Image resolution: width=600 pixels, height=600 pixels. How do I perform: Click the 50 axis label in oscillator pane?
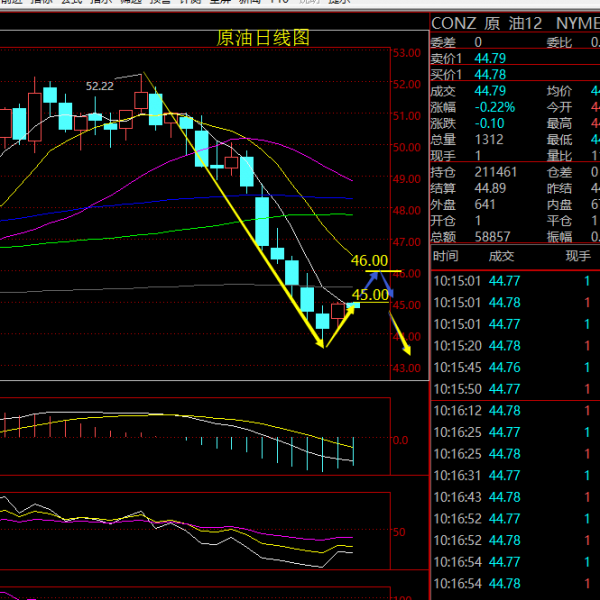pos(399,532)
